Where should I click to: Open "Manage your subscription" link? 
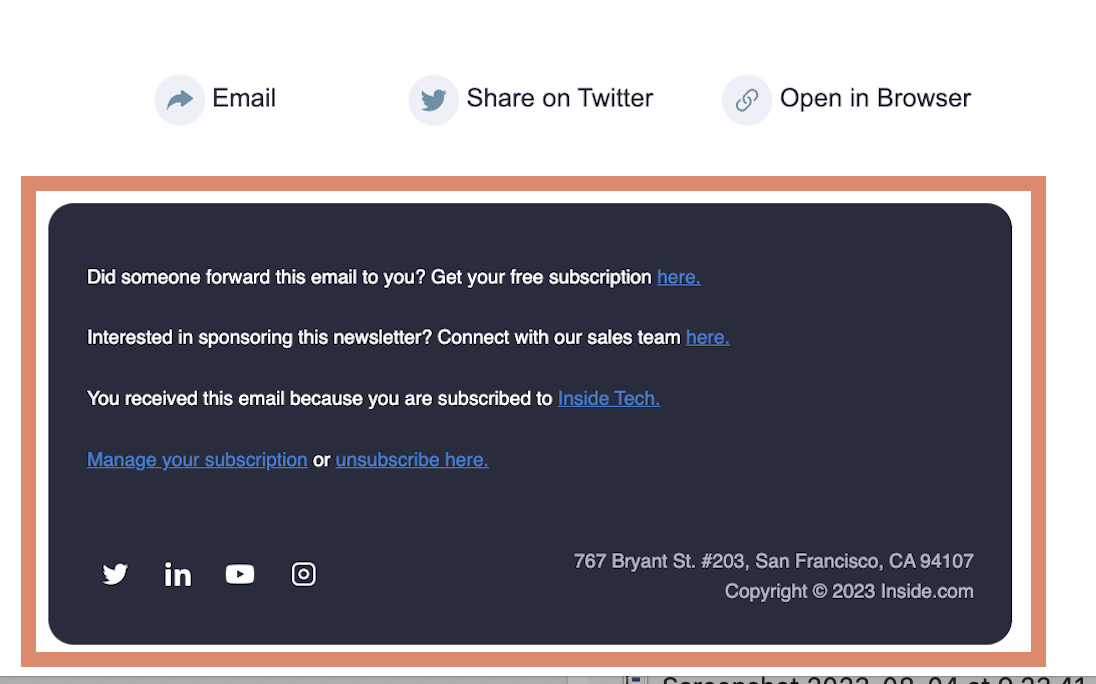(x=197, y=460)
